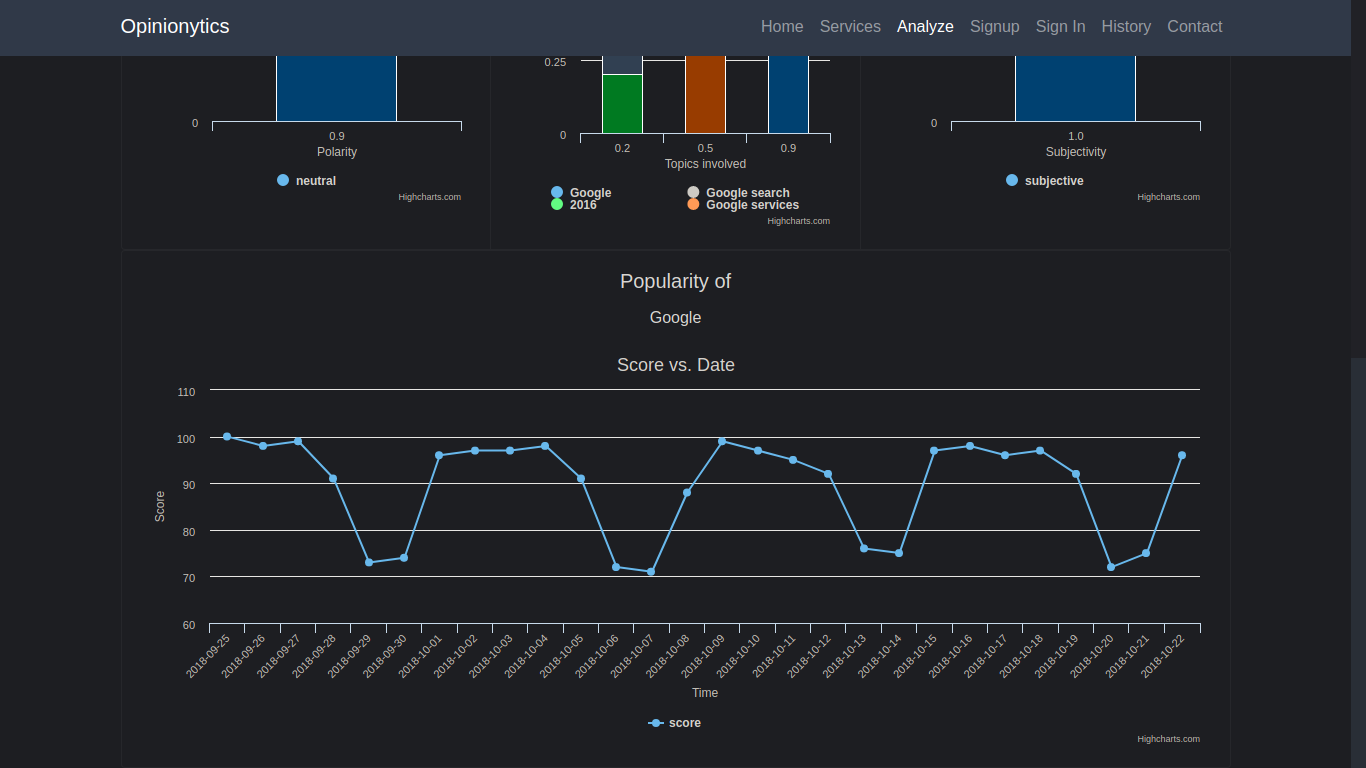The image size is (1366, 768).
Task: Click the data point for 2018-10-01
Action: pyautogui.click(x=439, y=456)
